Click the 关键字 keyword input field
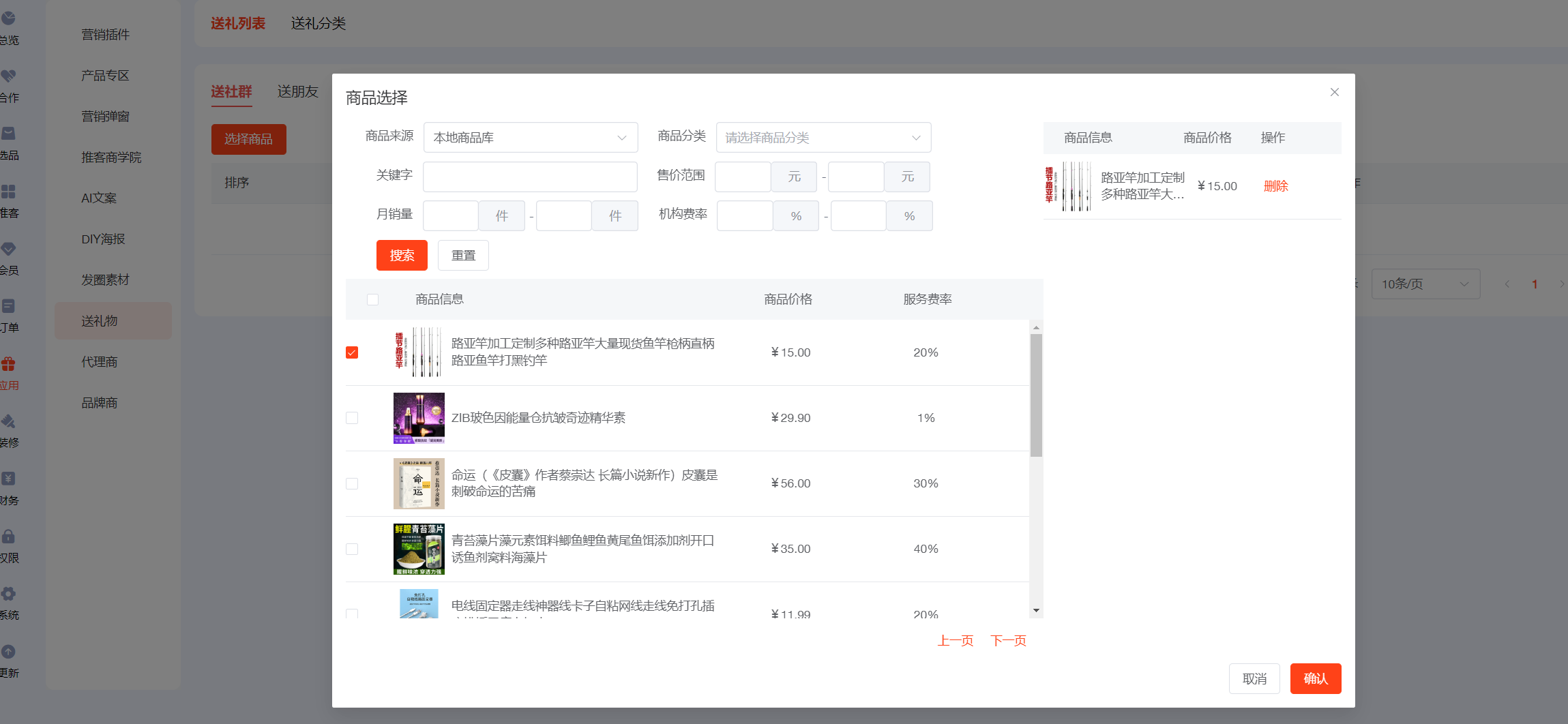The height and width of the screenshot is (724, 1568). click(x=530, y=177)
